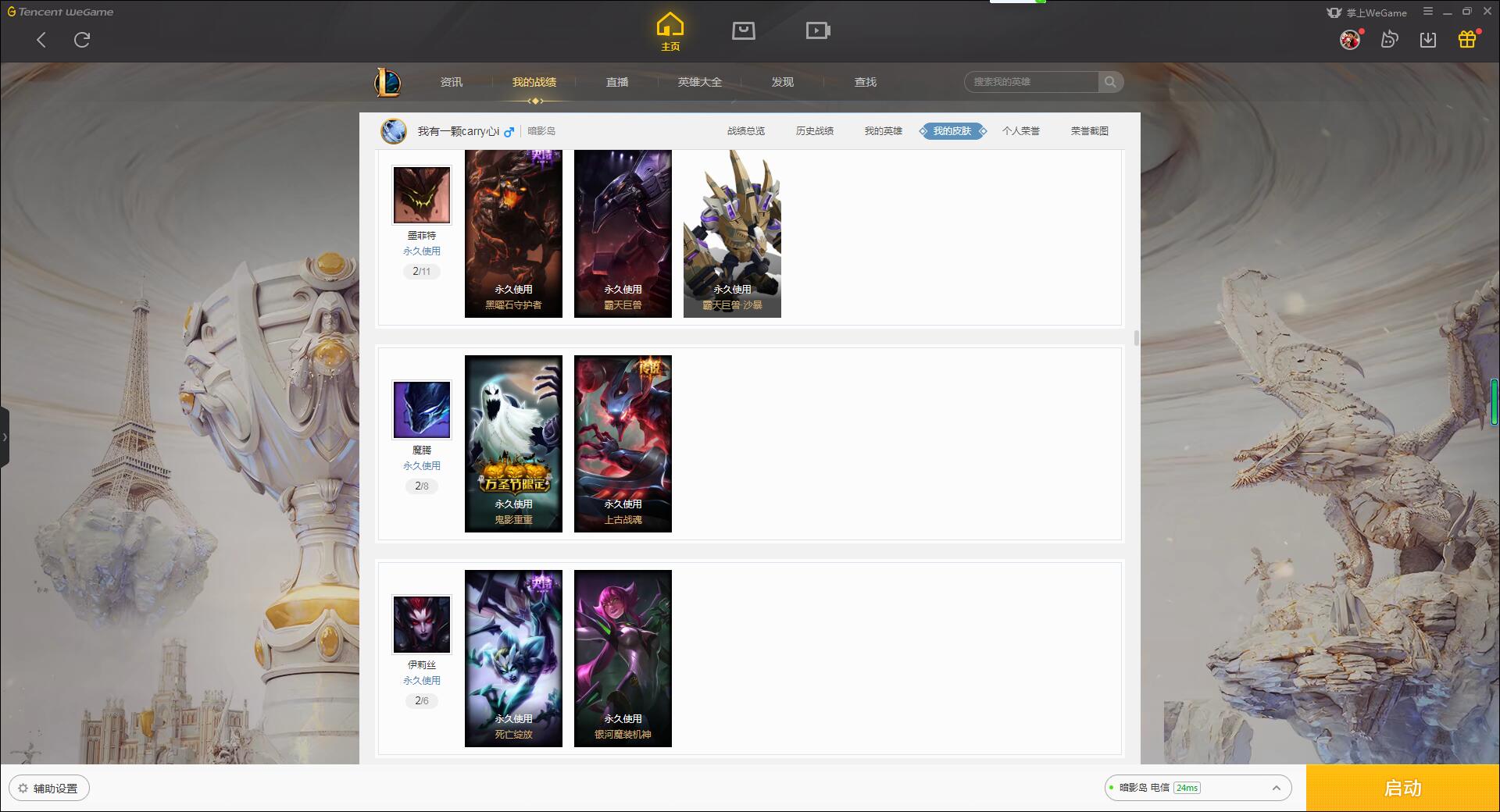Click the 暗影岛 server label near name
1500x812 pixels.
click(541, 131)
